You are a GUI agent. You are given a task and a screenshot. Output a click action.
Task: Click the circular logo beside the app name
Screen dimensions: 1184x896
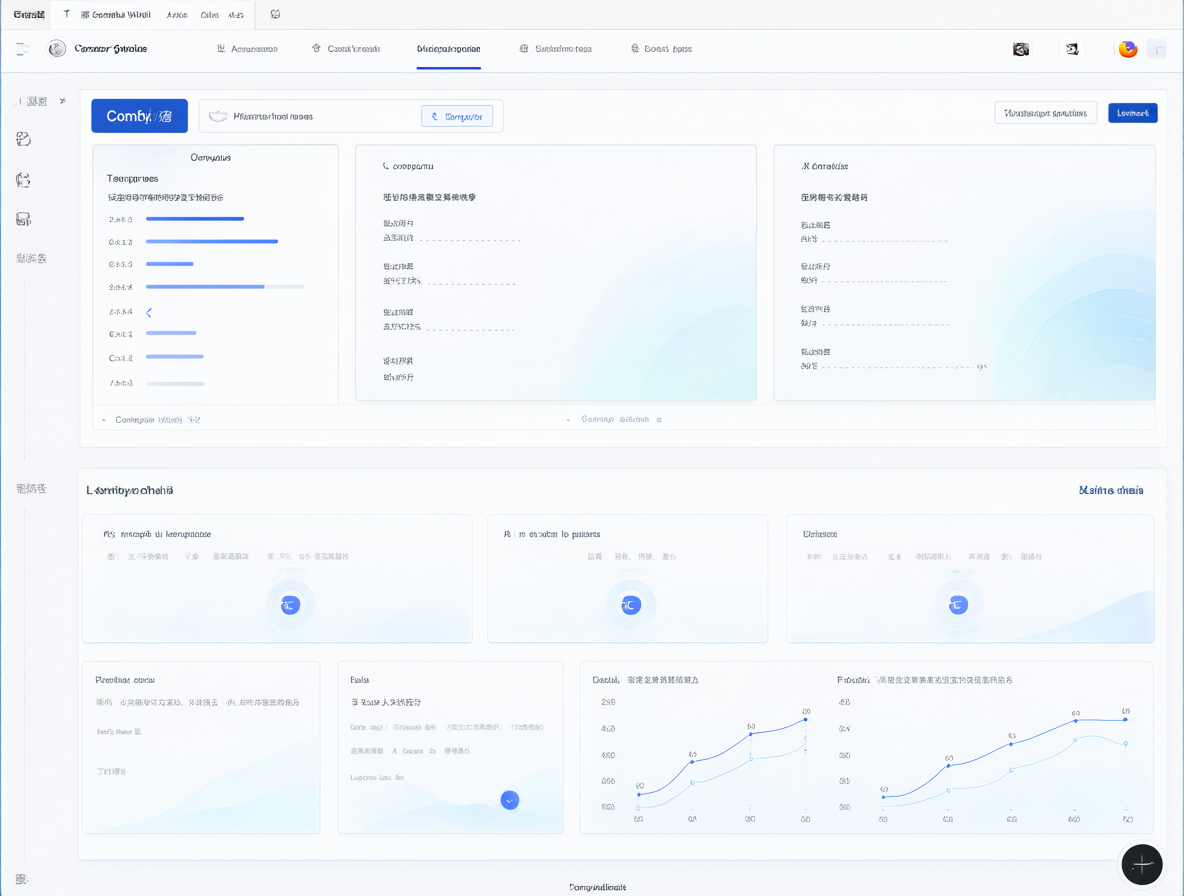tap(57, 49)
